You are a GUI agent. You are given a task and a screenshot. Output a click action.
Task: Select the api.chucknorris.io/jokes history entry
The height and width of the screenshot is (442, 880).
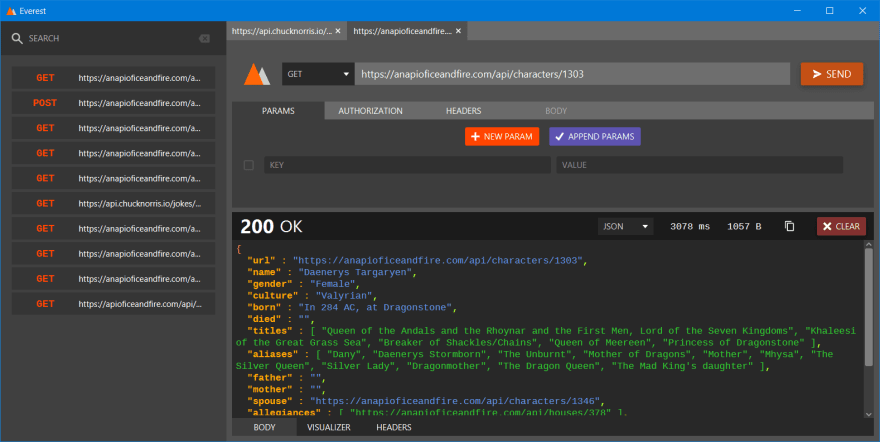[113, 203]
